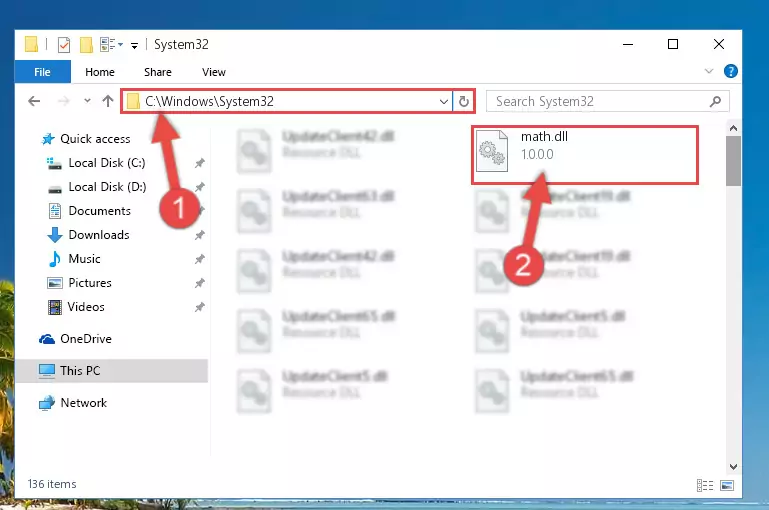769x510 pixels.
Task: Open Help via the blue question icon
Action: click(x=730, y=71)
